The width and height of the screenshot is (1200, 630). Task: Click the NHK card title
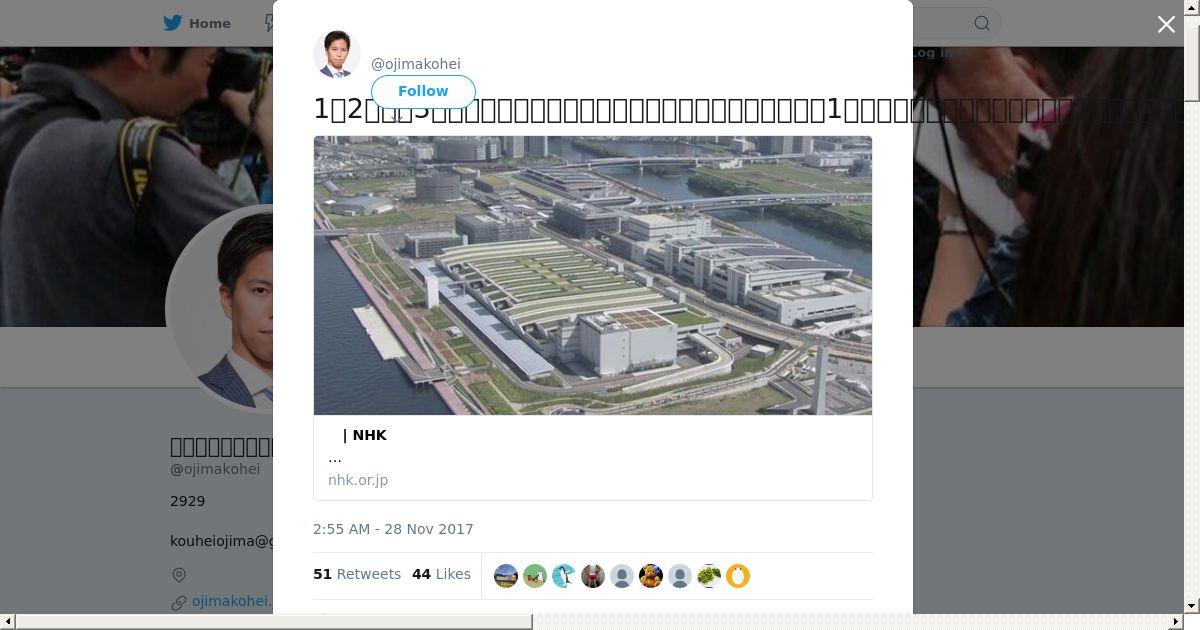[364, 435]
